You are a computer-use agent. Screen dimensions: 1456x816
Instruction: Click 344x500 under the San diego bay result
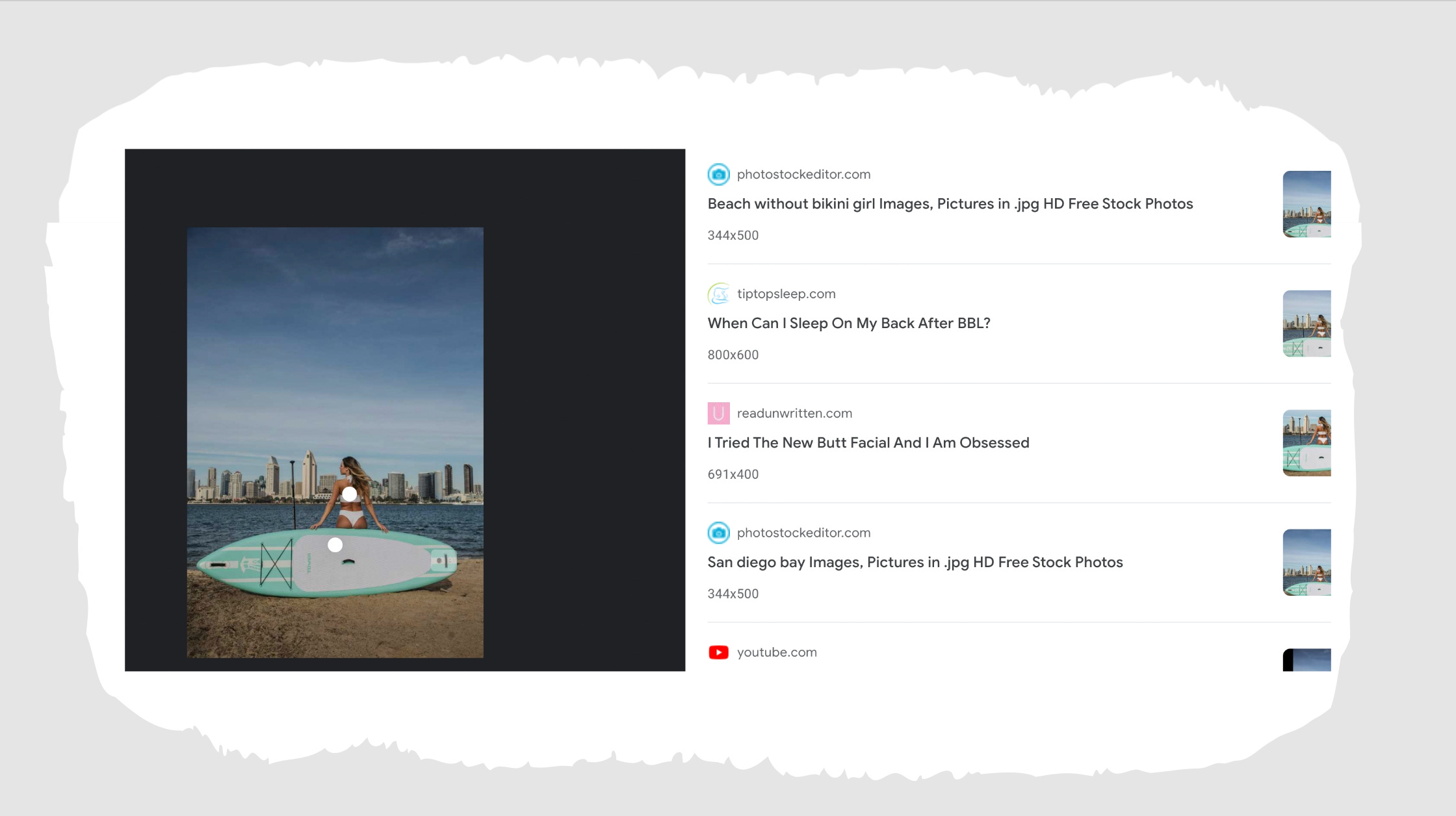click(733, 594)
